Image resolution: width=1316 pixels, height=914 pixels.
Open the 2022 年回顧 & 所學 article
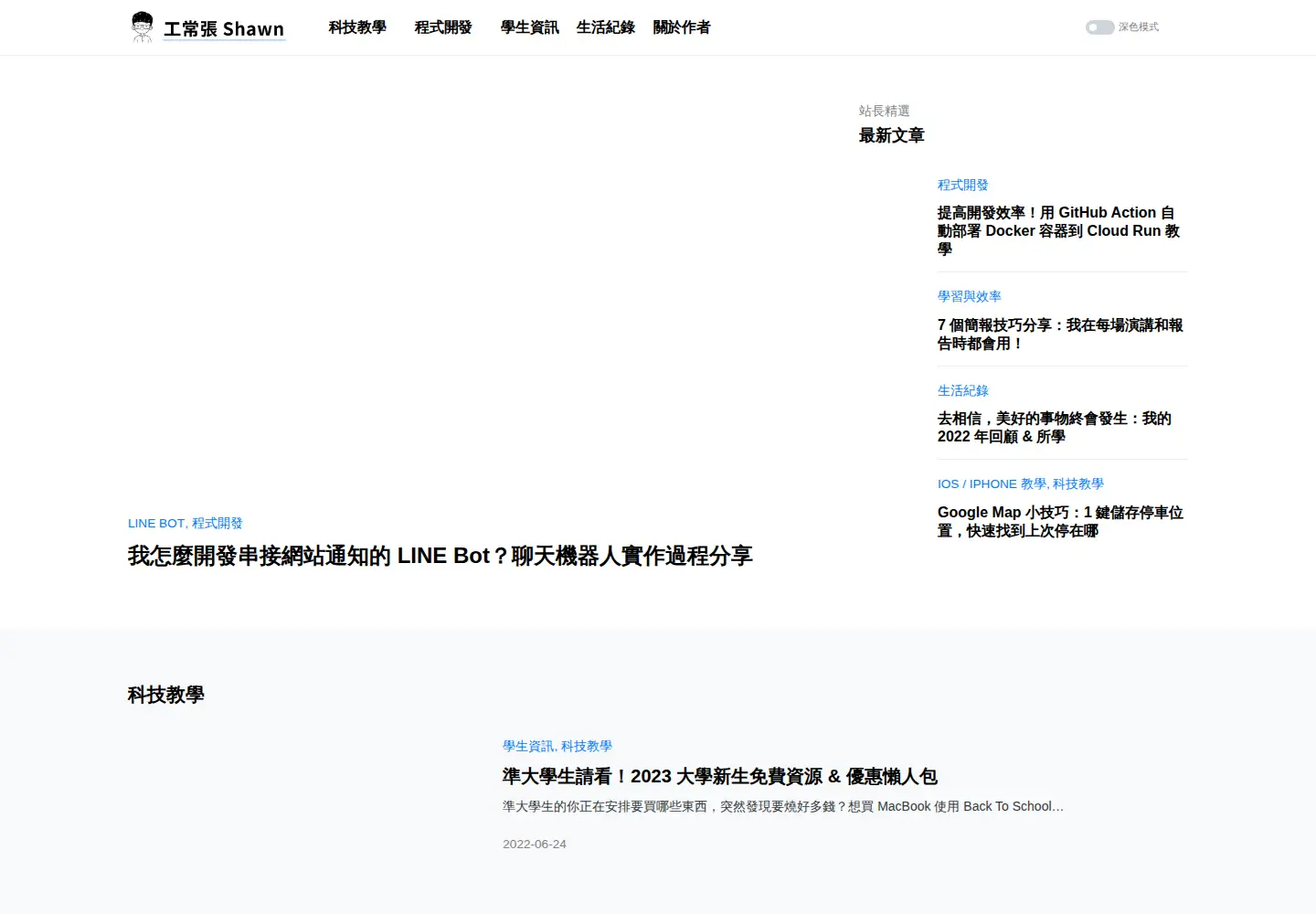click(1054, 427)
